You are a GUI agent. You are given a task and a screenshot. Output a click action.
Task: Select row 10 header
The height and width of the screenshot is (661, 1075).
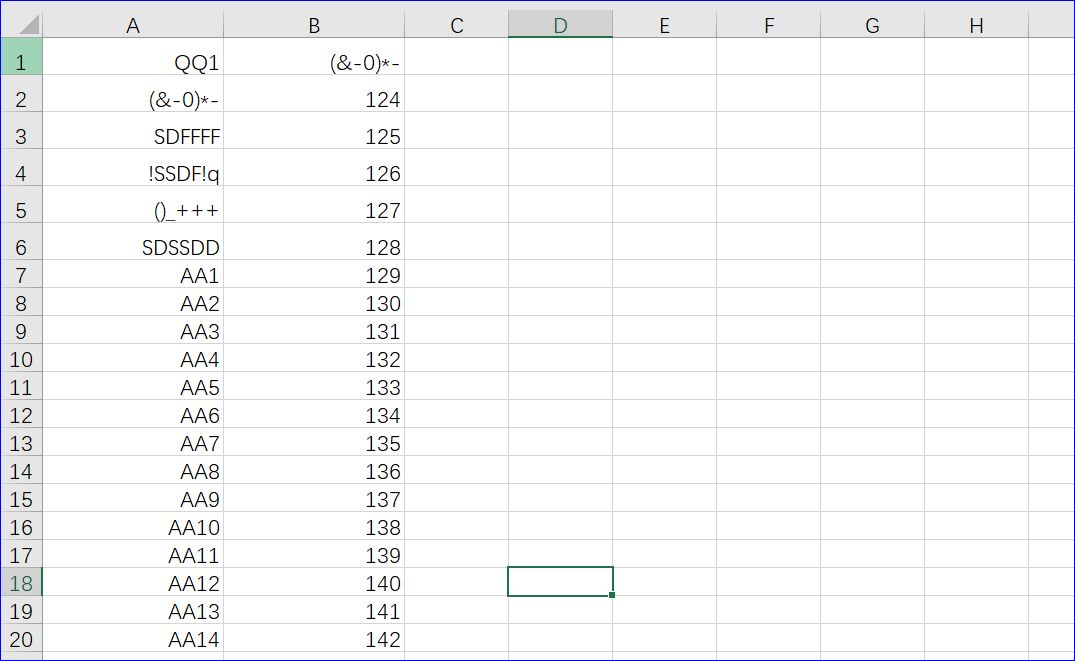coord(21,358)
